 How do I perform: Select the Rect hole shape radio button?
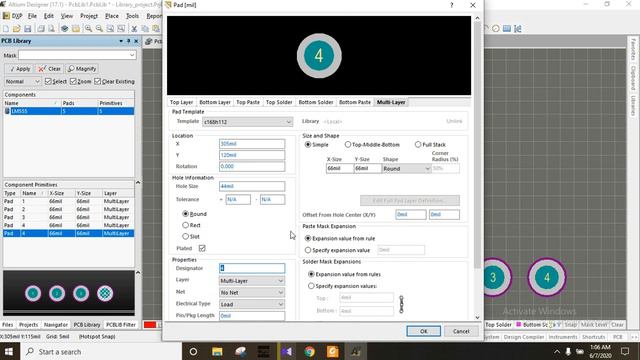[186, 225]
